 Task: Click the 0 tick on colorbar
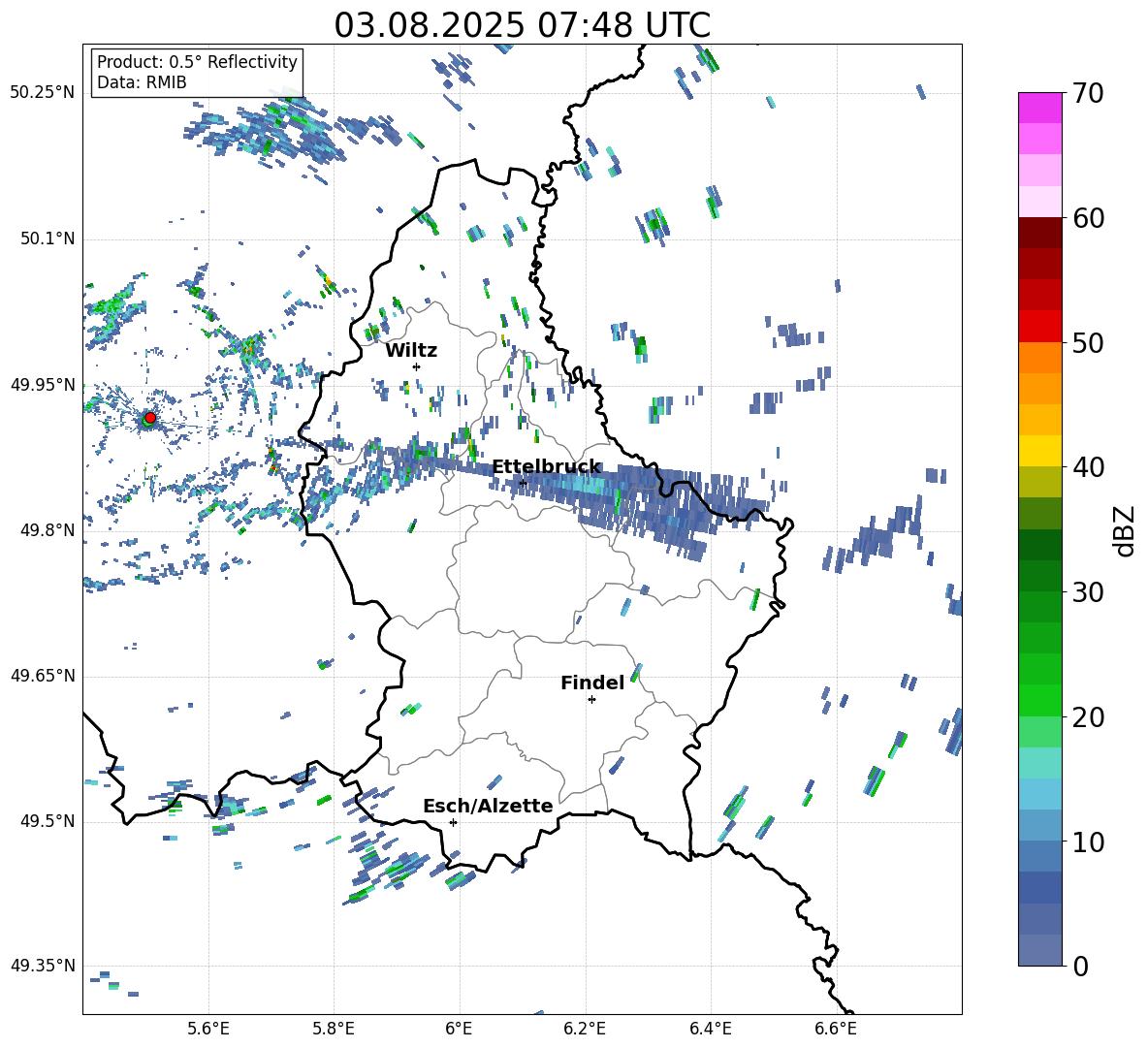coord(1079,966)
